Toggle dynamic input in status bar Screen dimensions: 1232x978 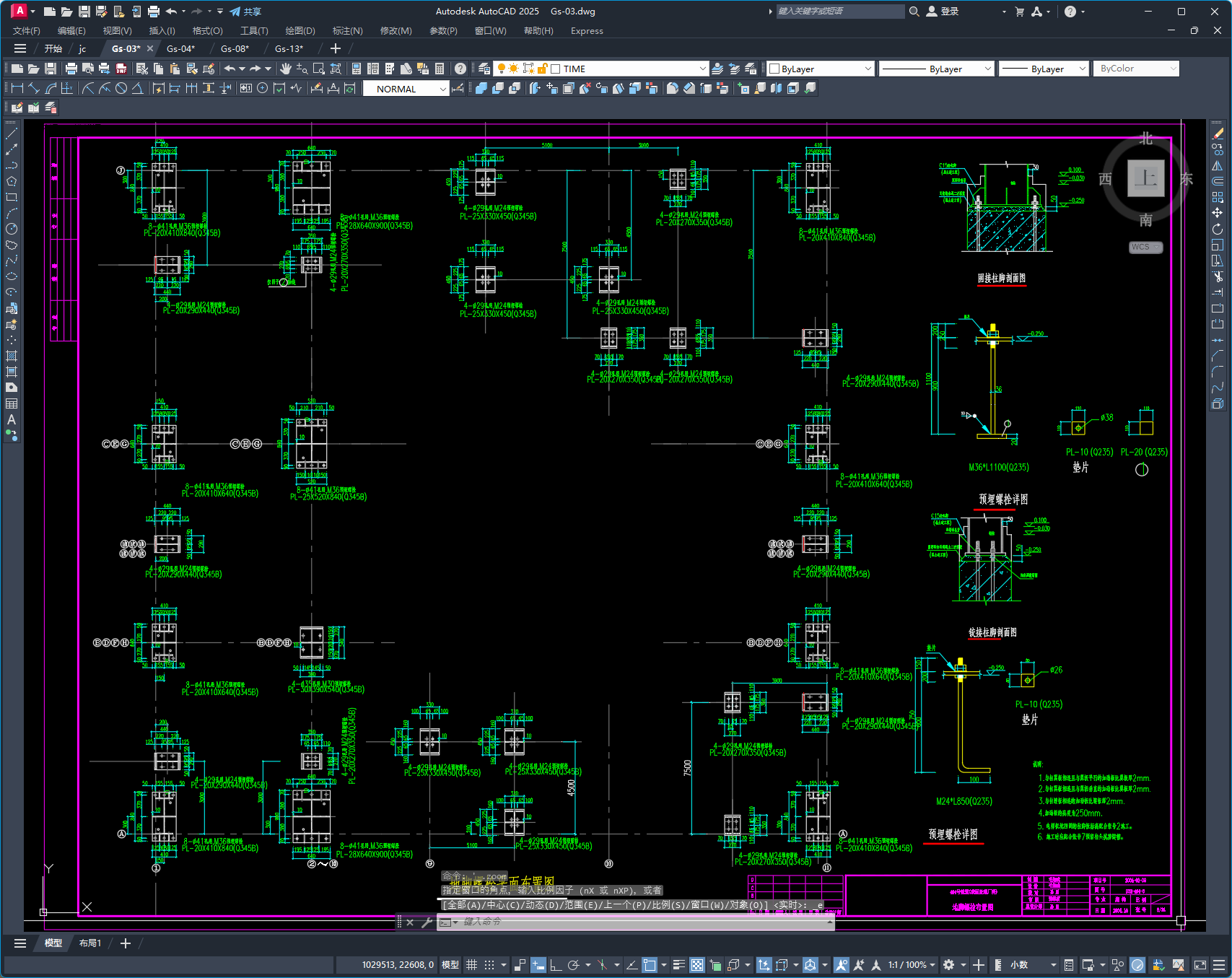538,965
